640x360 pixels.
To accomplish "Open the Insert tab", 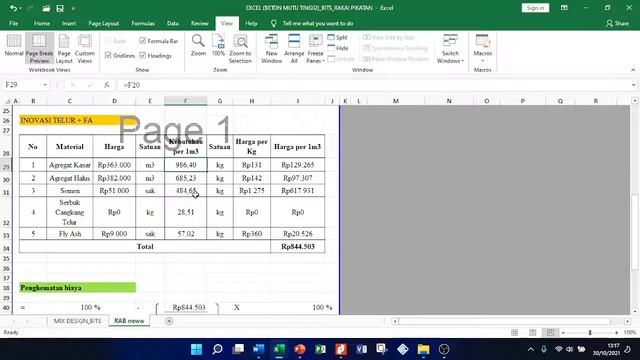I will click(69, 23).
